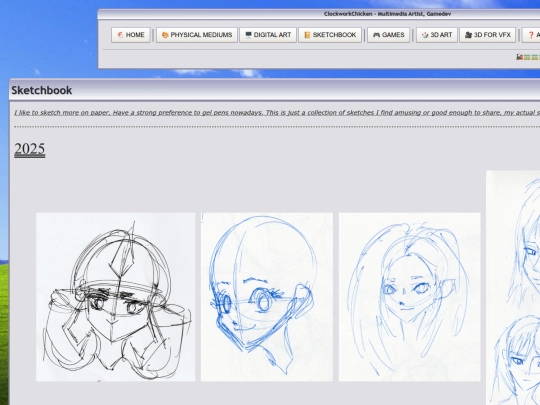Click the 2025 year heading
This screenshot has height=405, width=540.
click(30, 149)
